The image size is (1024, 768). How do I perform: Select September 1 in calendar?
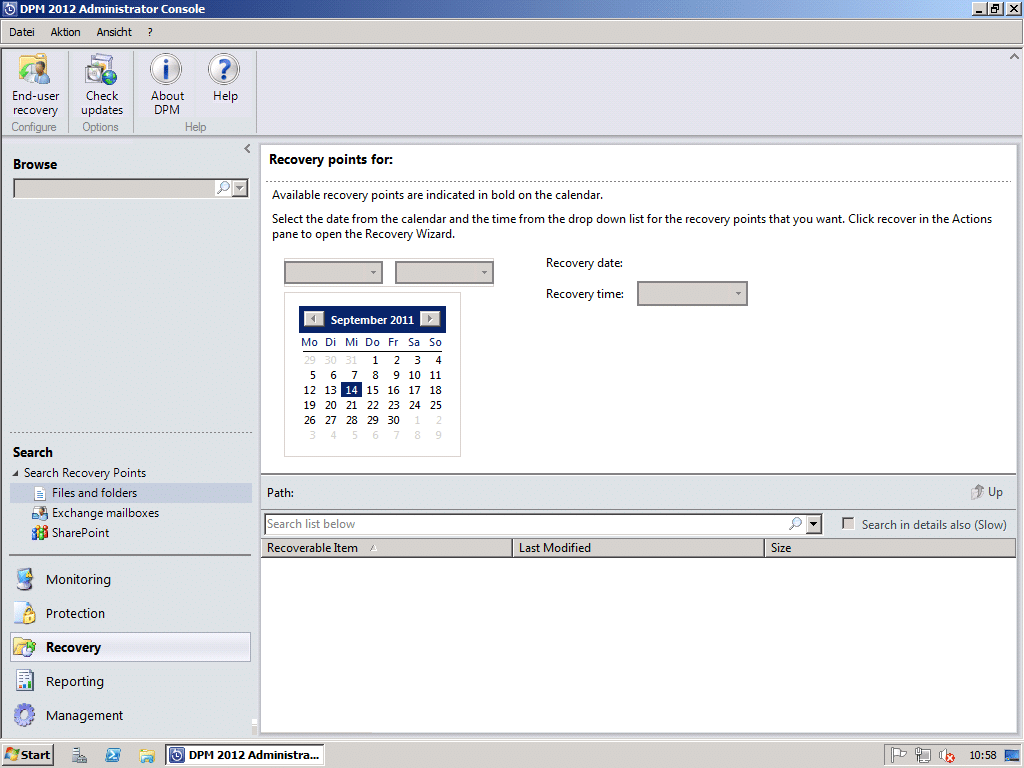pyautogui.click(x=375, y=360)
